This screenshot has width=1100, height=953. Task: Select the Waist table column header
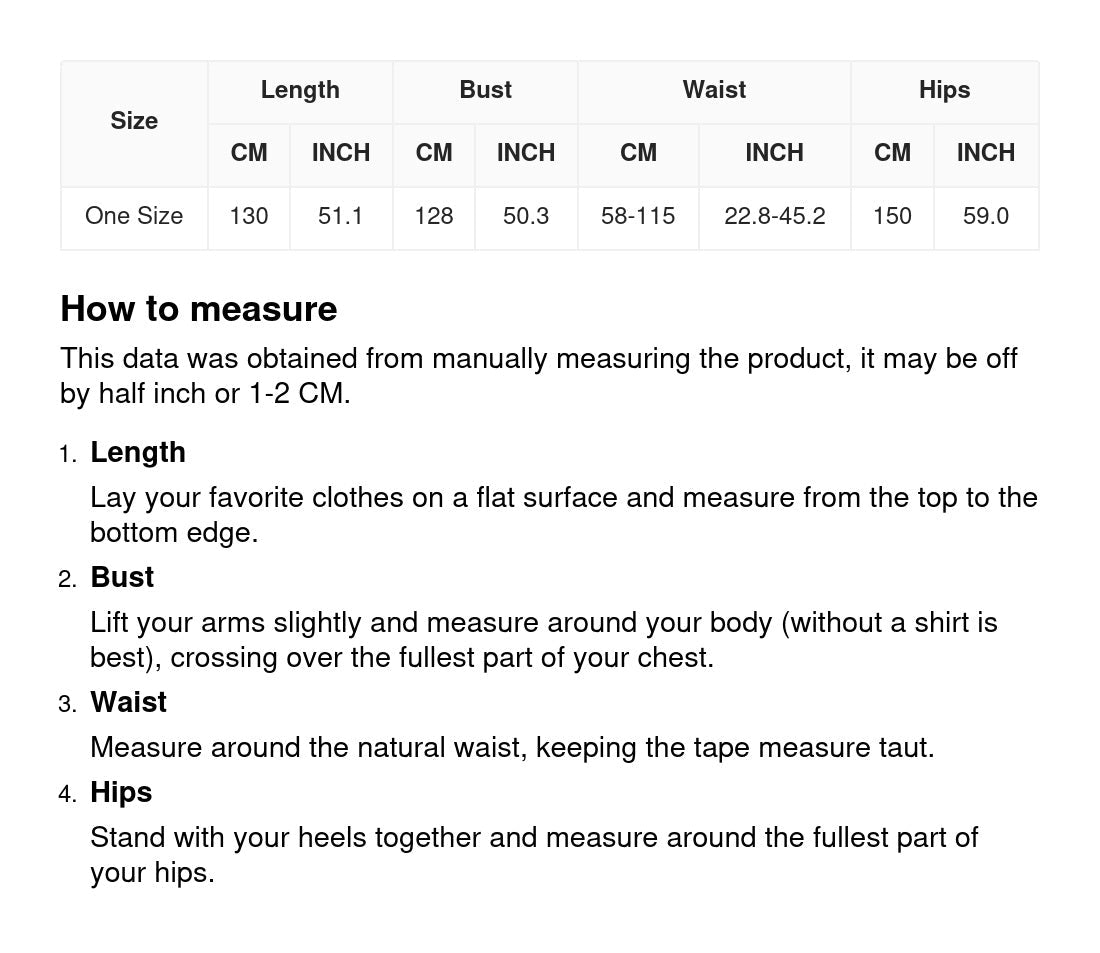(x=714, y=90)
